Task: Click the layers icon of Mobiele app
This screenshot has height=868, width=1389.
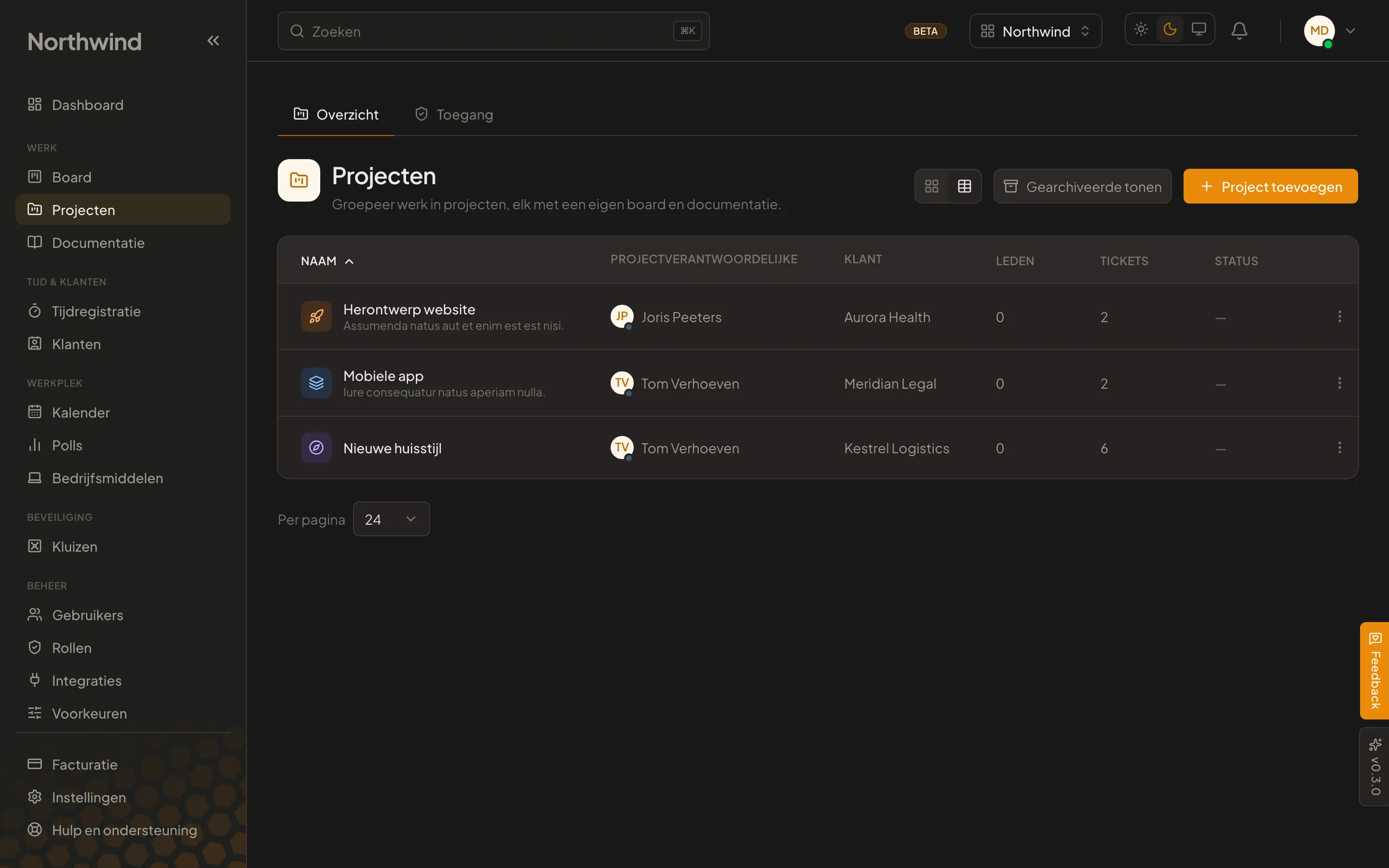Action: (x=316, y=383)
